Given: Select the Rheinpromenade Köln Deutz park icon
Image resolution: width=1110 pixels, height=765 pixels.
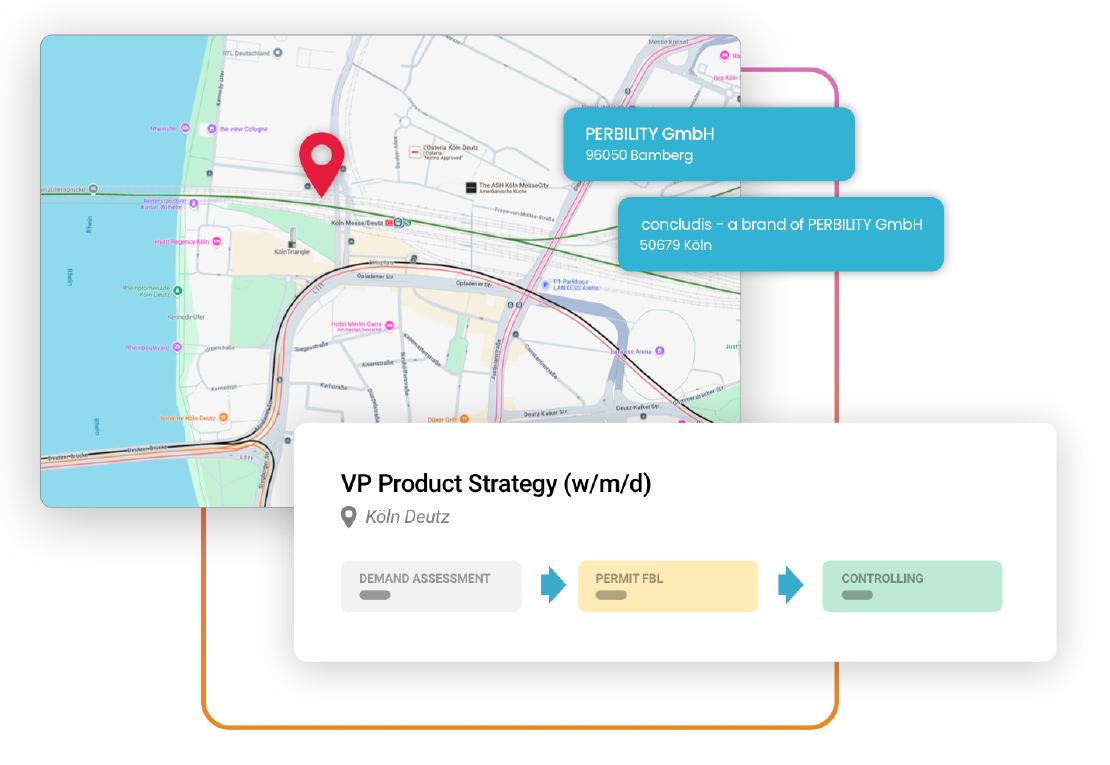Looking at the screenshot, I should click(178, 290).
